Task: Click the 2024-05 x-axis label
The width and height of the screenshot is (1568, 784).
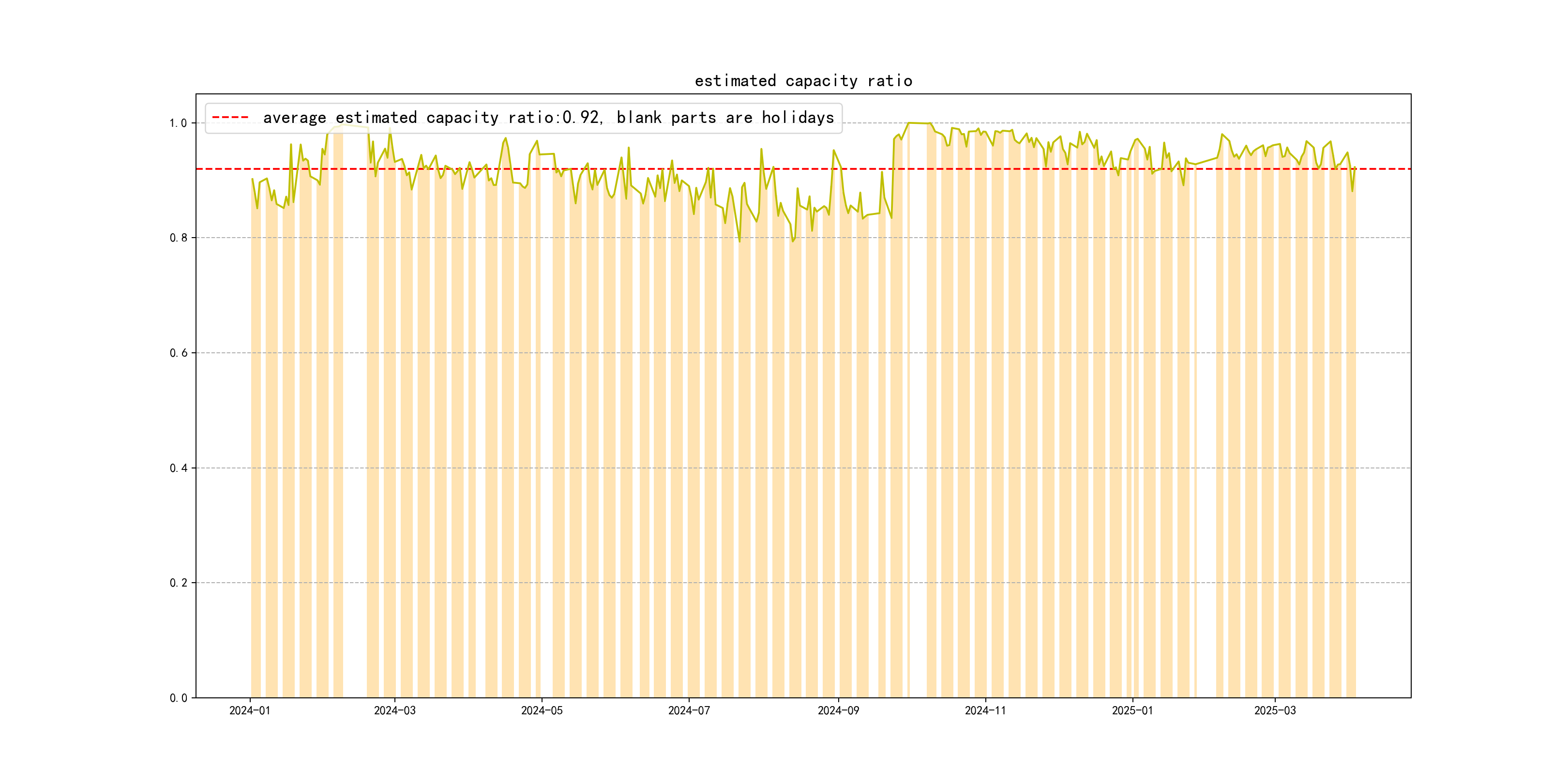Action: (542, 710)
